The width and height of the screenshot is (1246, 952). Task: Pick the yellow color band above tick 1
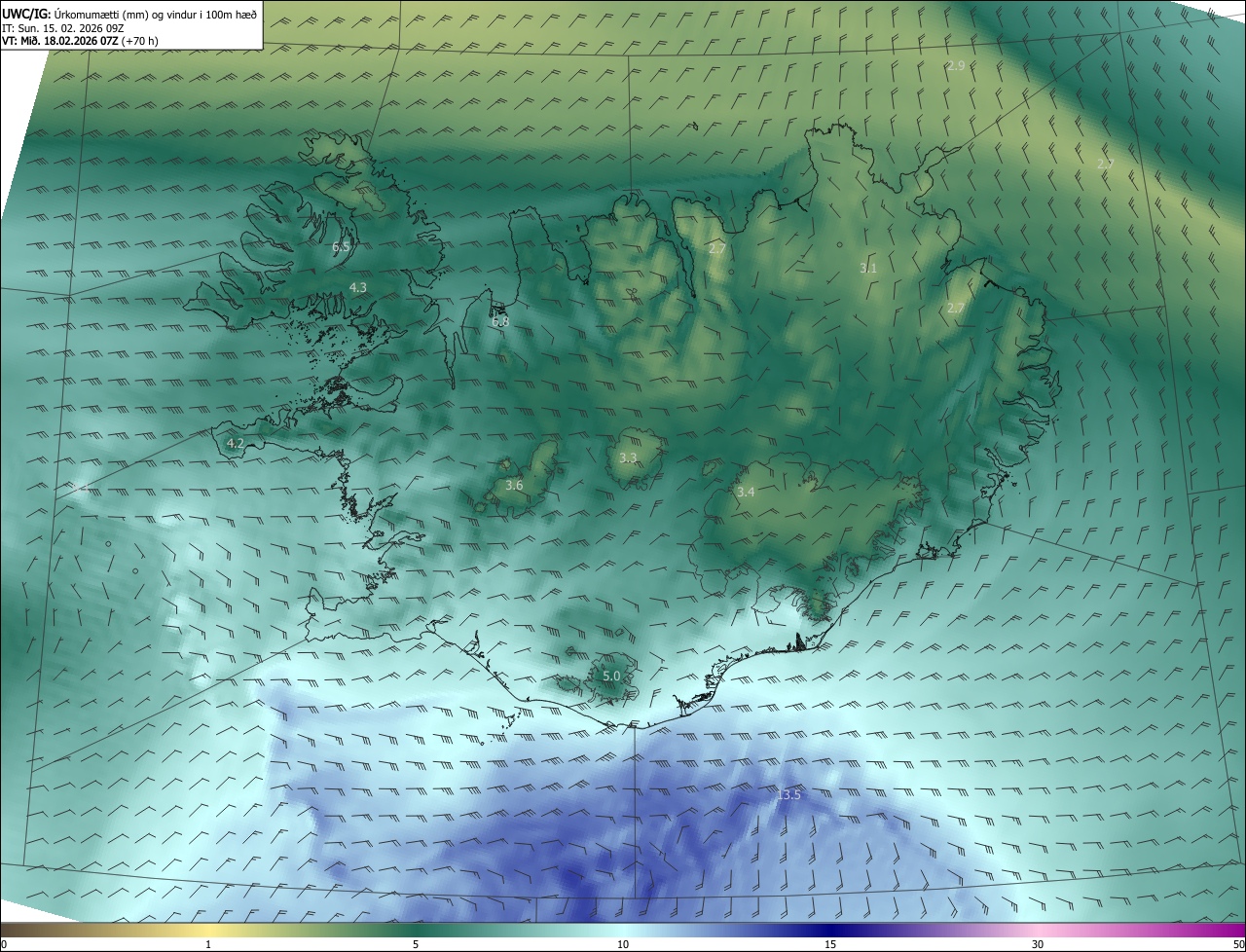click(208, 931)
